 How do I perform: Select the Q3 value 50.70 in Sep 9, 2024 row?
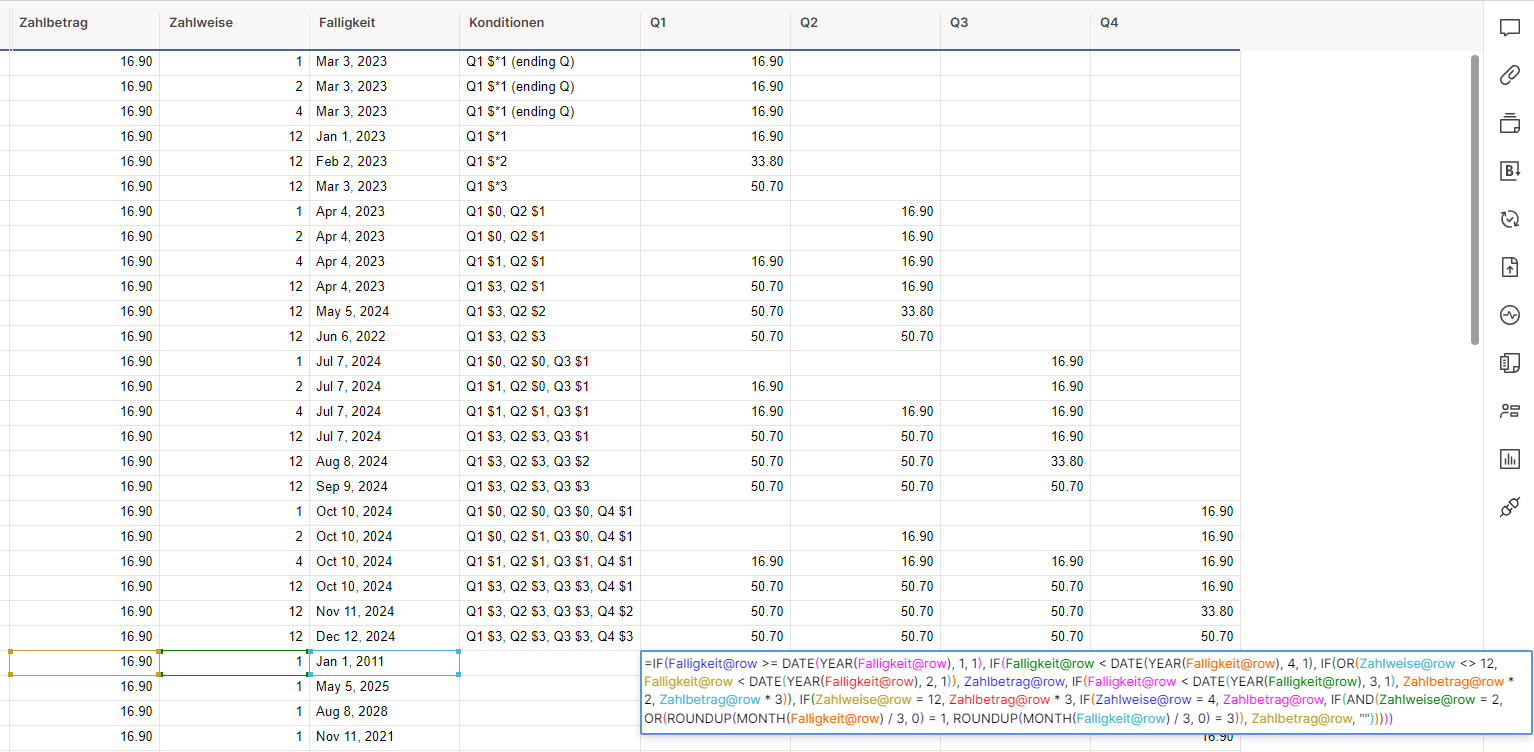[1015, 486]
